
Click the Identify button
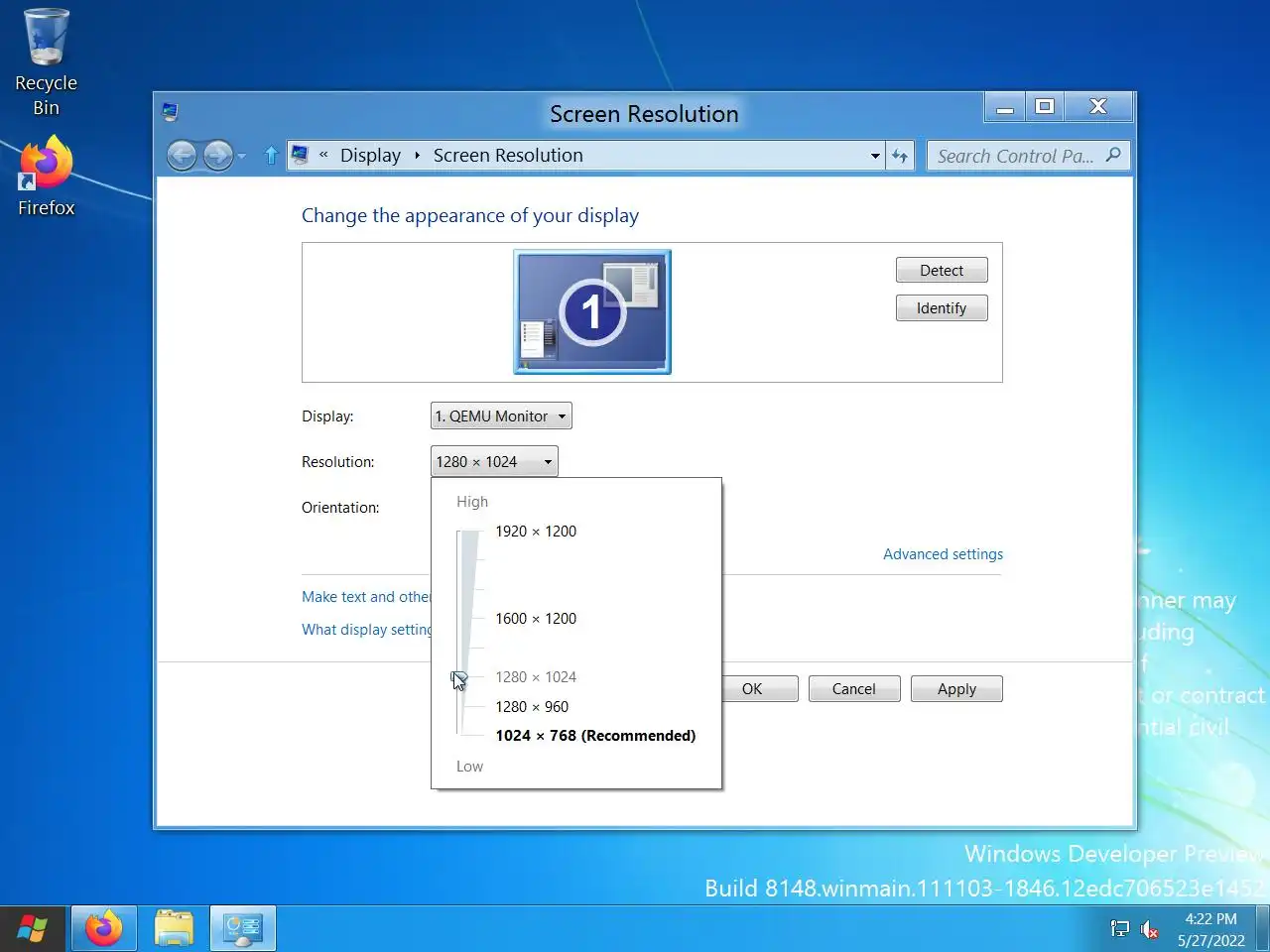click(942, 308)
